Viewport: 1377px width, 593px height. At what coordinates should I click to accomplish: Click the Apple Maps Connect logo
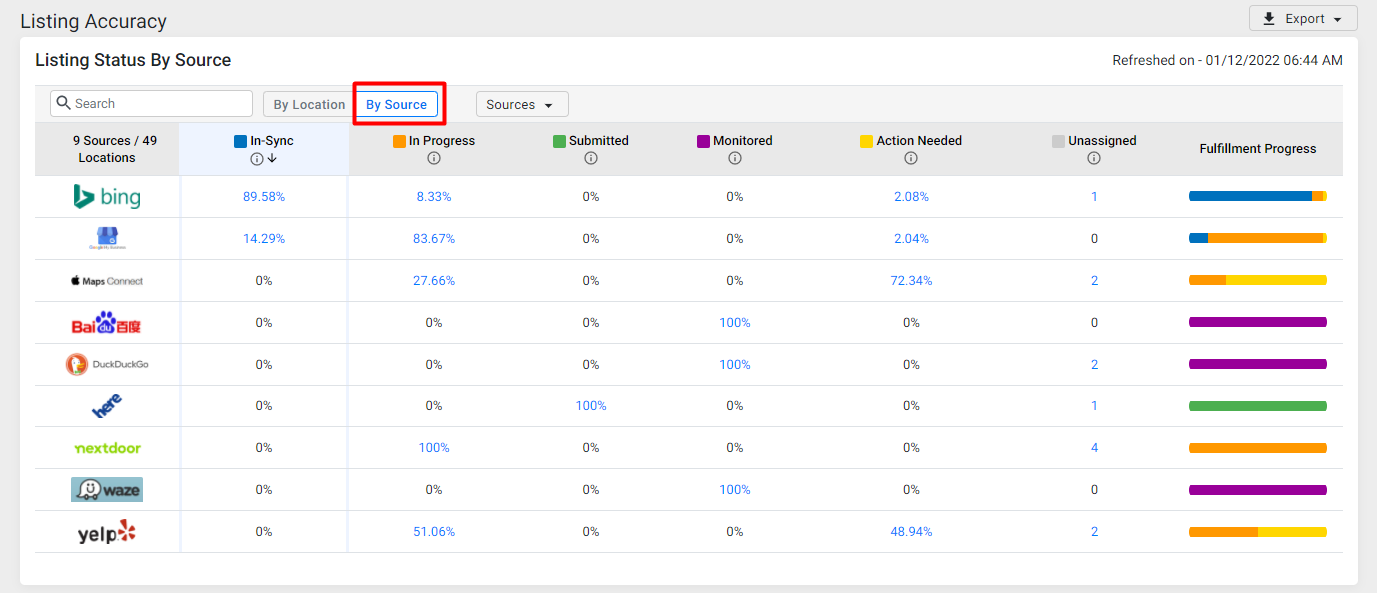(107, 281)
